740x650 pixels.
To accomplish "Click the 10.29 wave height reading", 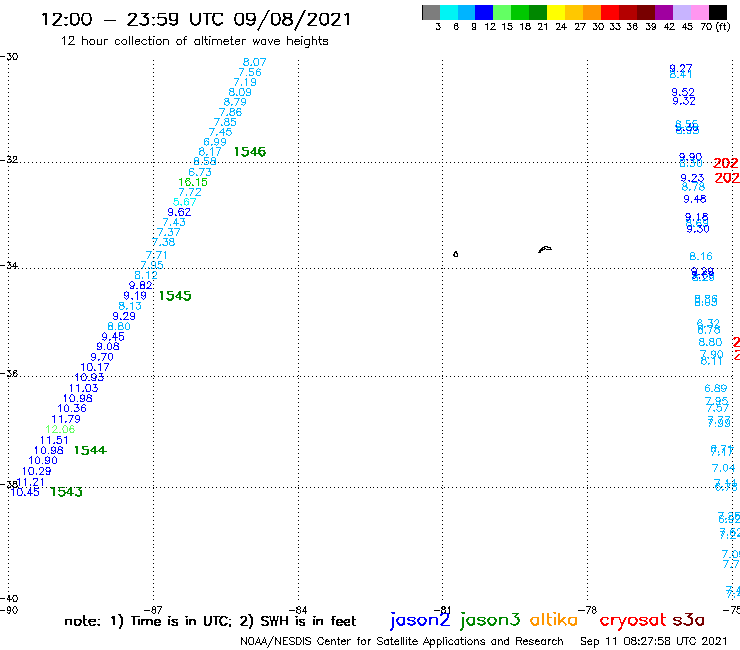I will (x=36, y=471).
